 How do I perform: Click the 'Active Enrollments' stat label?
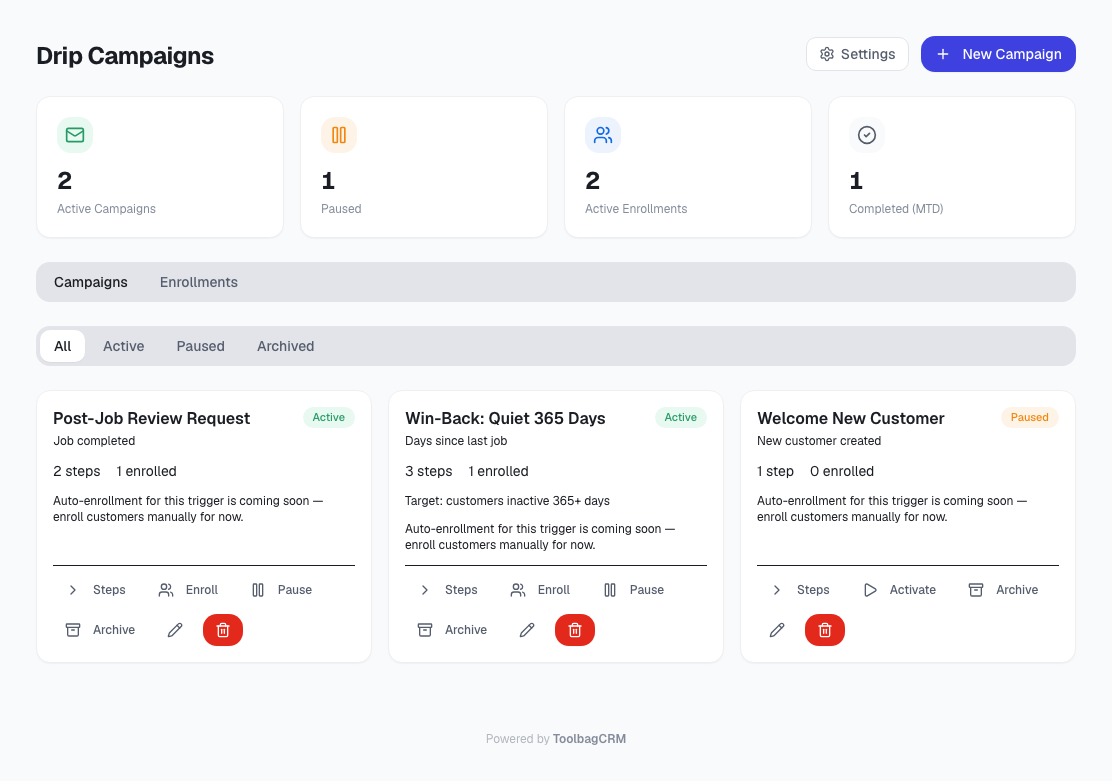tap(635, 209)
